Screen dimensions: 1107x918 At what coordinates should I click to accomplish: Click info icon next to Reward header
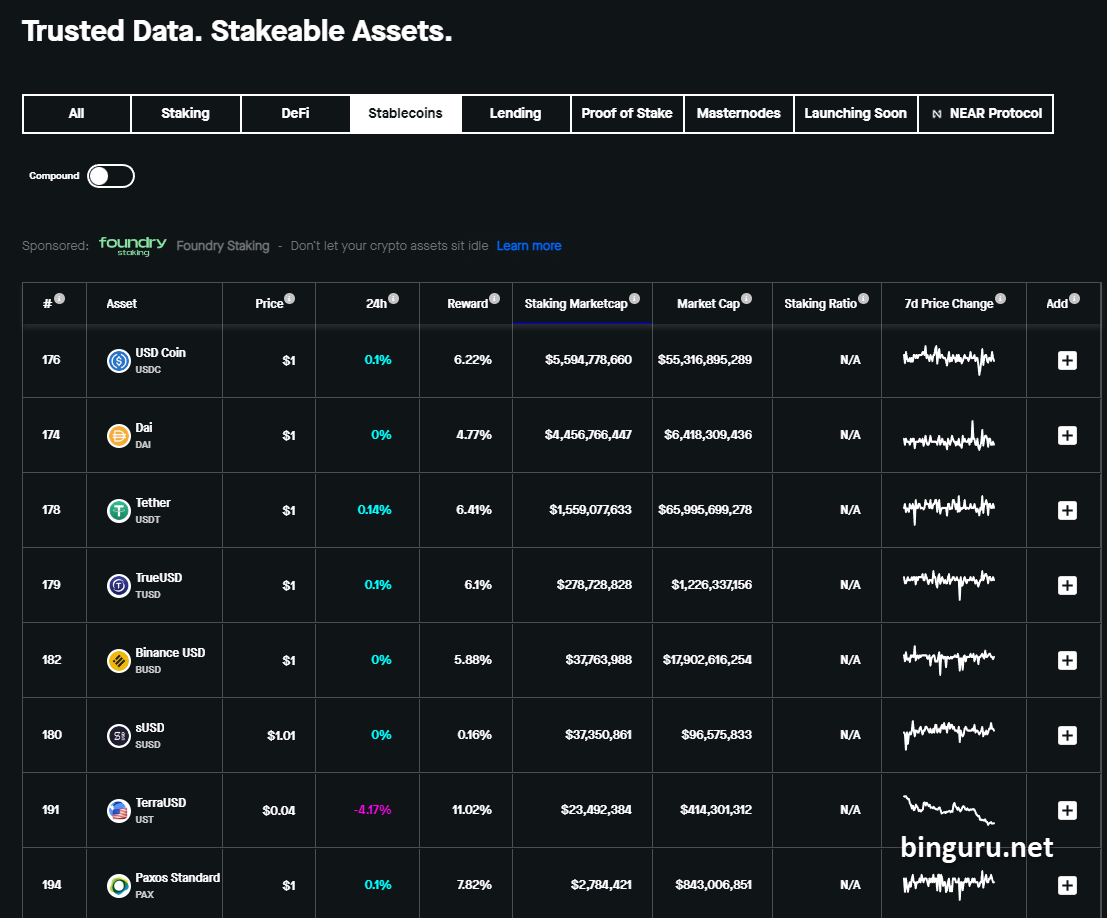click(x=494, y=299)
